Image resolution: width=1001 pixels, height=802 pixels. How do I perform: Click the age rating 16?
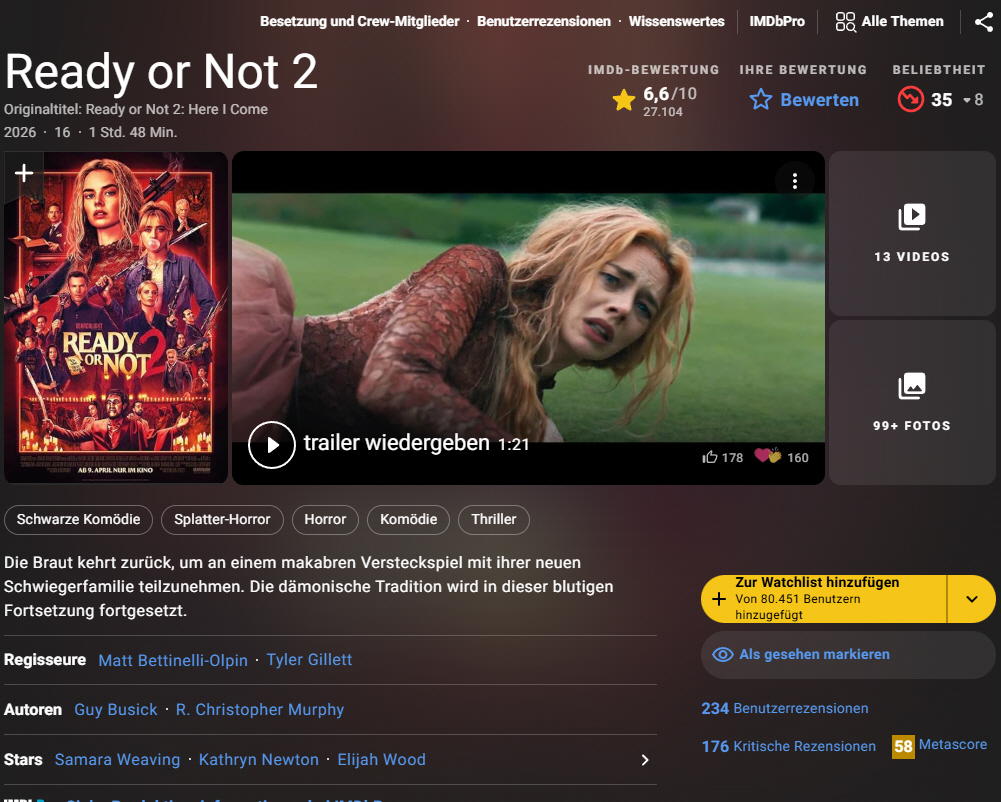(x=62, y=132)
